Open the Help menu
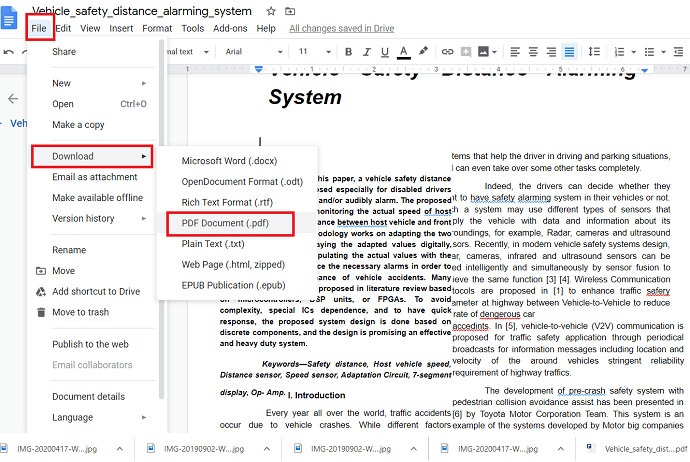This screenshot has height=462, width=690. coord(266,28)
